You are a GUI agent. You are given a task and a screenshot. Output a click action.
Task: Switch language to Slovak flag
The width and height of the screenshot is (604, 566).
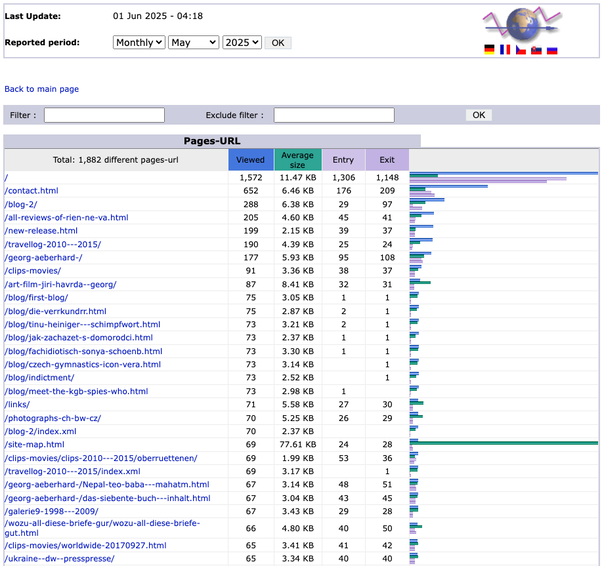[x=536, y=50]
